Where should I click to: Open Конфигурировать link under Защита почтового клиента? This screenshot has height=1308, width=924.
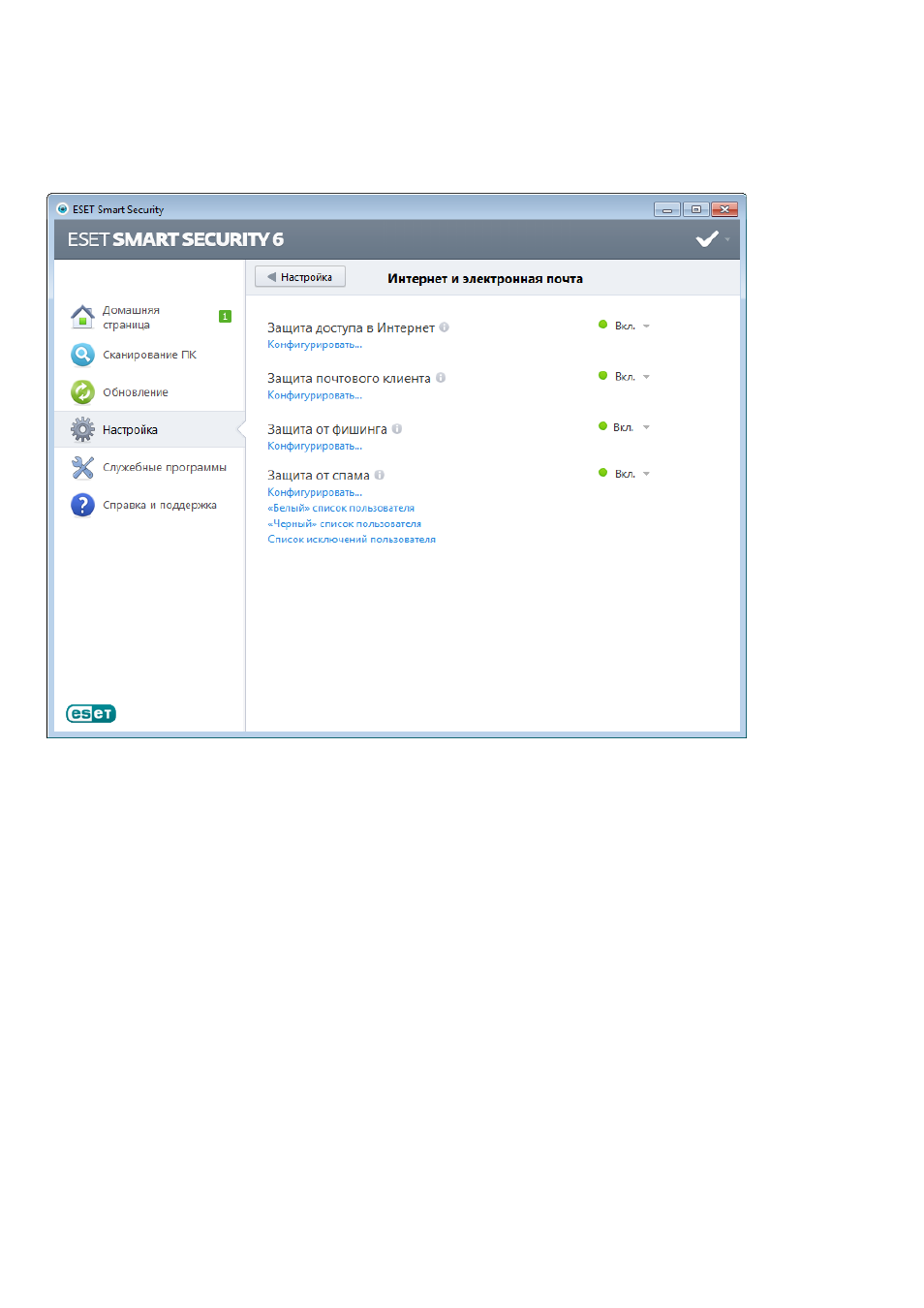click(x=315, y=395)
